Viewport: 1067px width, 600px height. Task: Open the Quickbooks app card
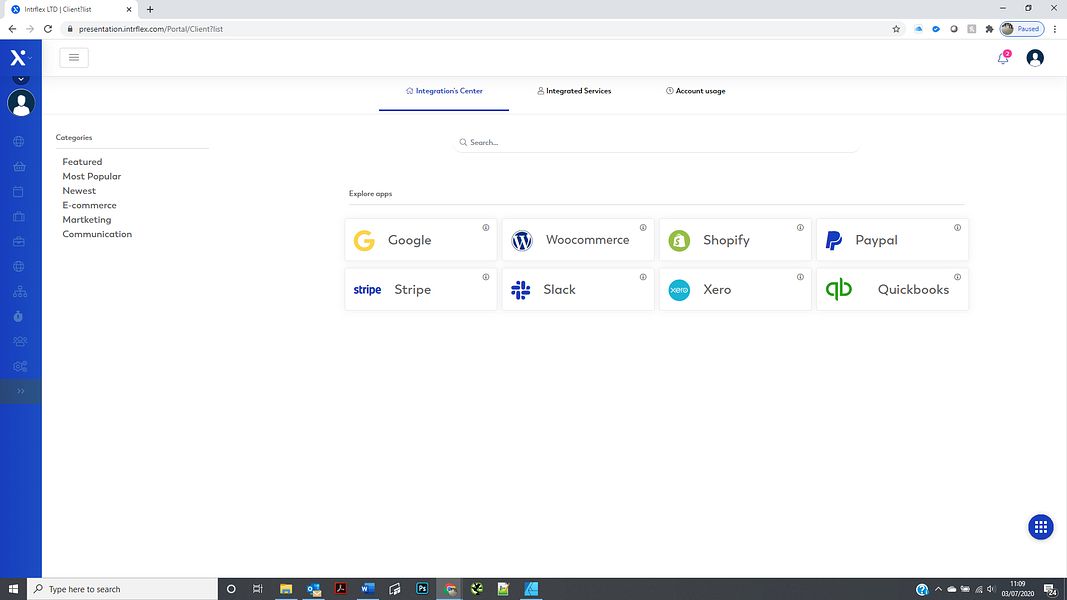point(892,290)
